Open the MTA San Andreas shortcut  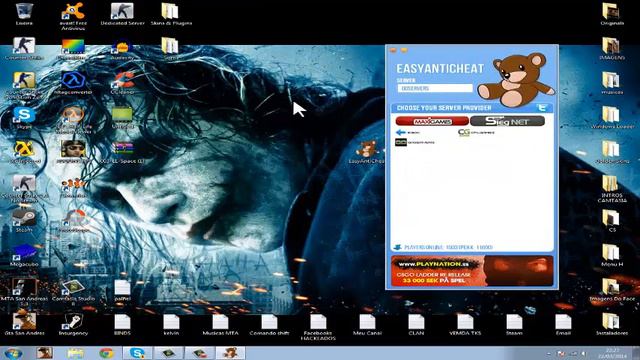pos(24,291)
